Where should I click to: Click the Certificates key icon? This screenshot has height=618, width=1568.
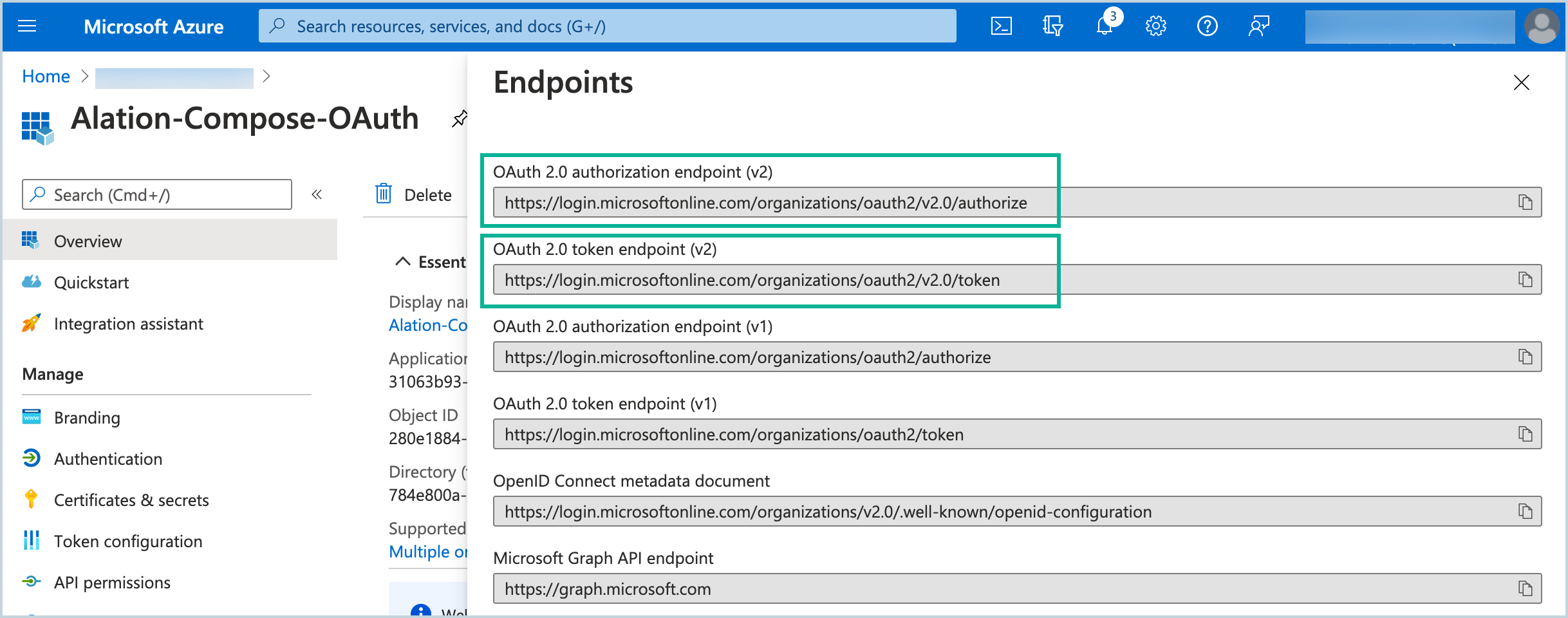coord(30,499)
